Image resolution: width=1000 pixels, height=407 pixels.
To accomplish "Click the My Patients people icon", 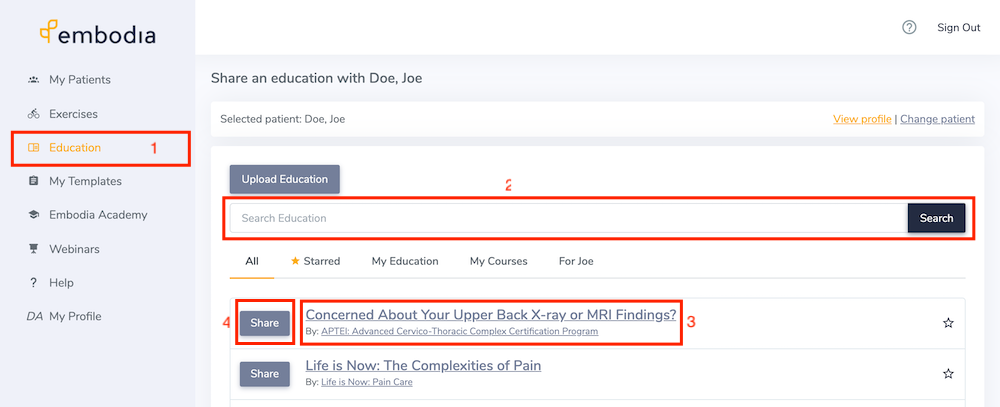I will [34, 80].
